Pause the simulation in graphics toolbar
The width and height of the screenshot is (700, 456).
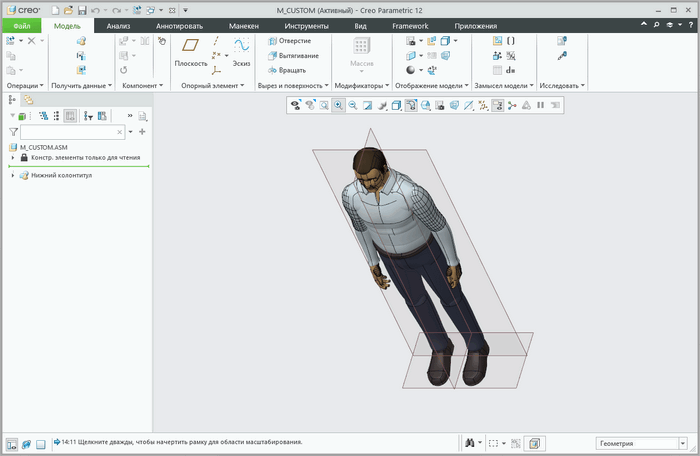[x=541, y=105]
